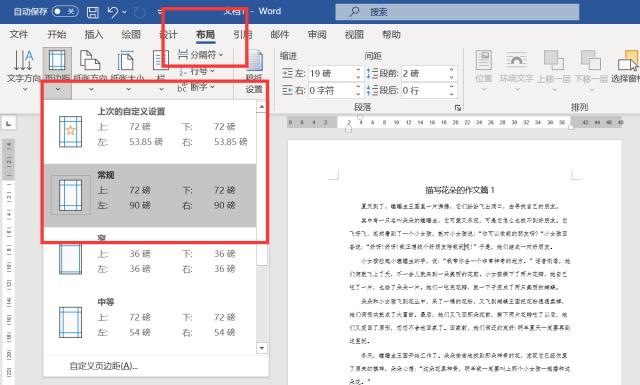Viewport: 640px width, 385px height.
Task: Expand the 分隔符 breaks dropdown
Action: 201,54
